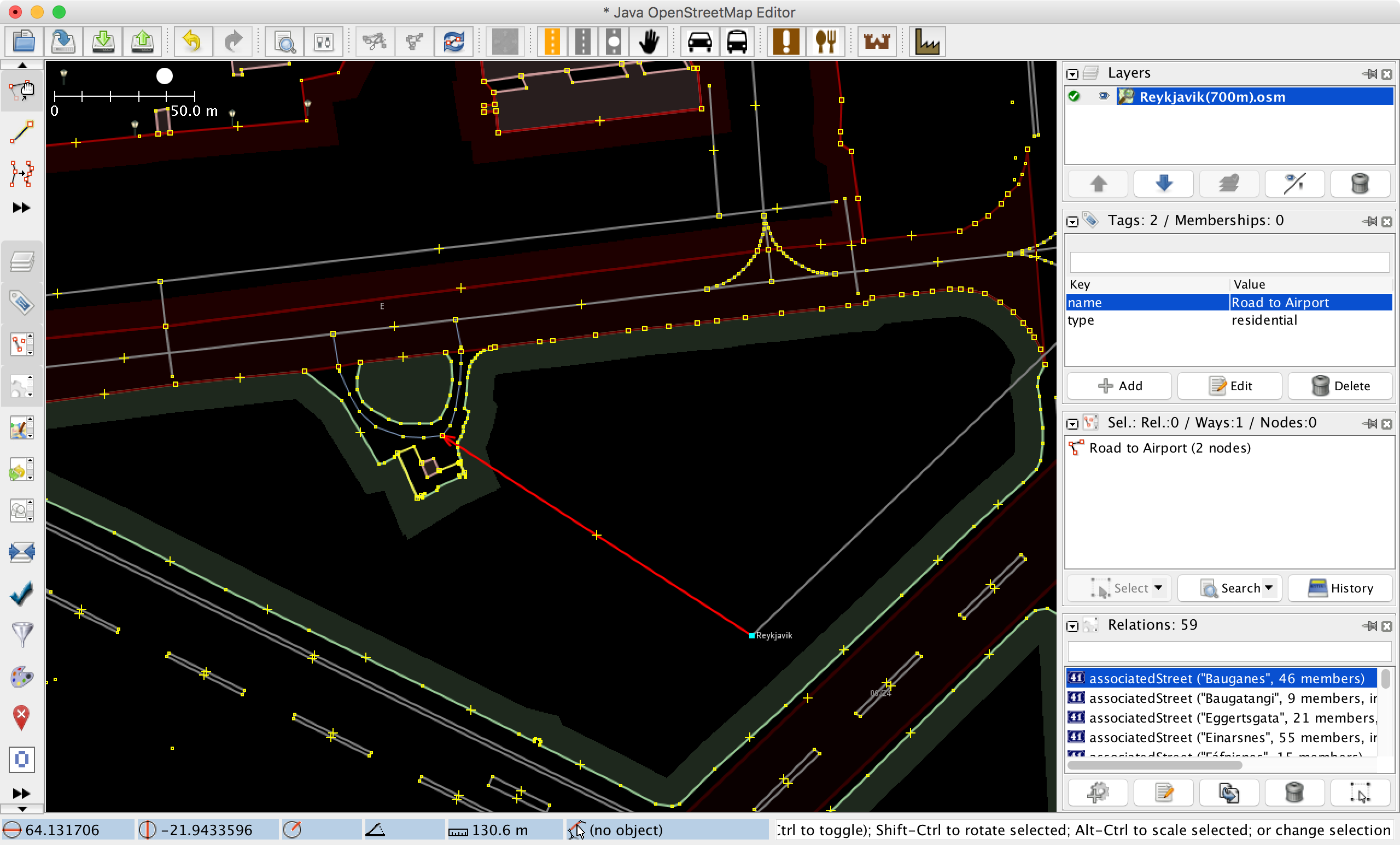
Task: Open the fork and spoon preset
Action: [825, 42]
